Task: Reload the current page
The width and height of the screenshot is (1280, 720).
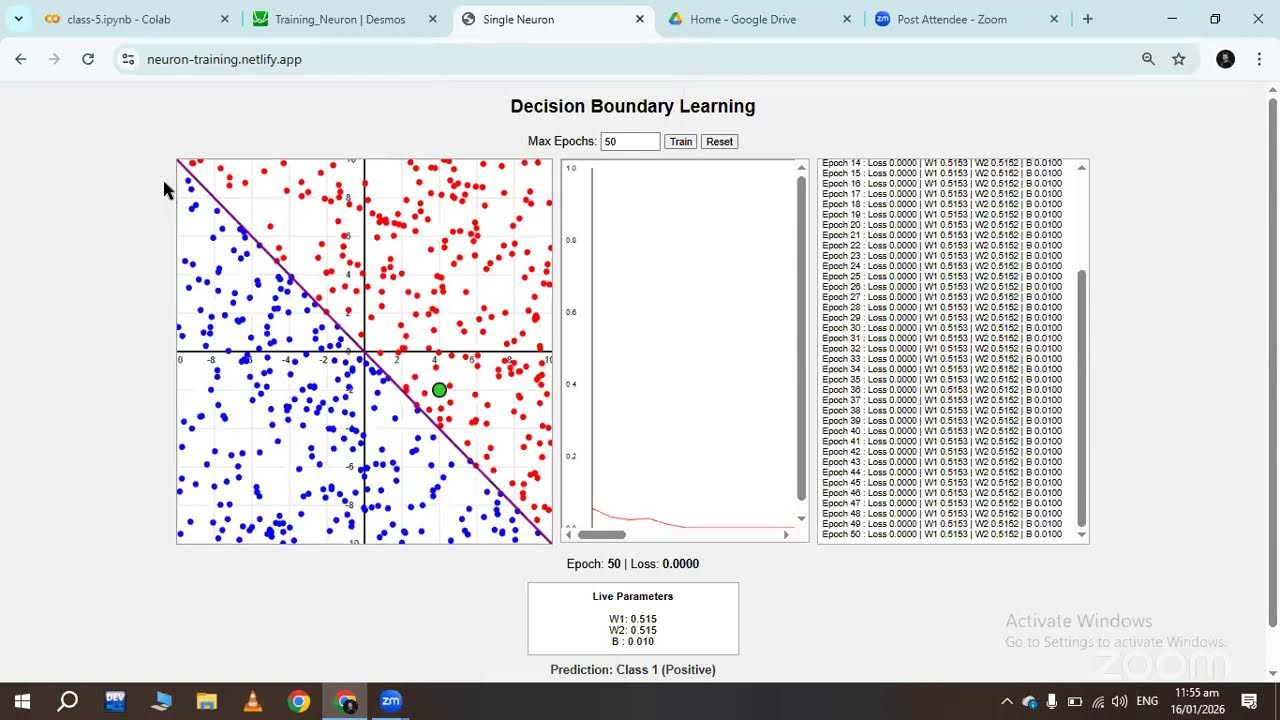Action: click(88, 59)
